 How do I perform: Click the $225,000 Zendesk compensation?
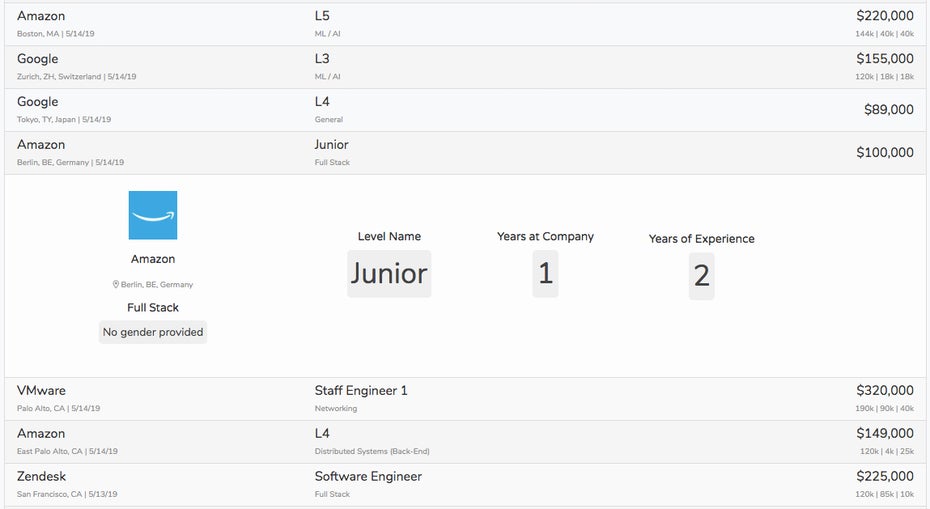[884, 477]
